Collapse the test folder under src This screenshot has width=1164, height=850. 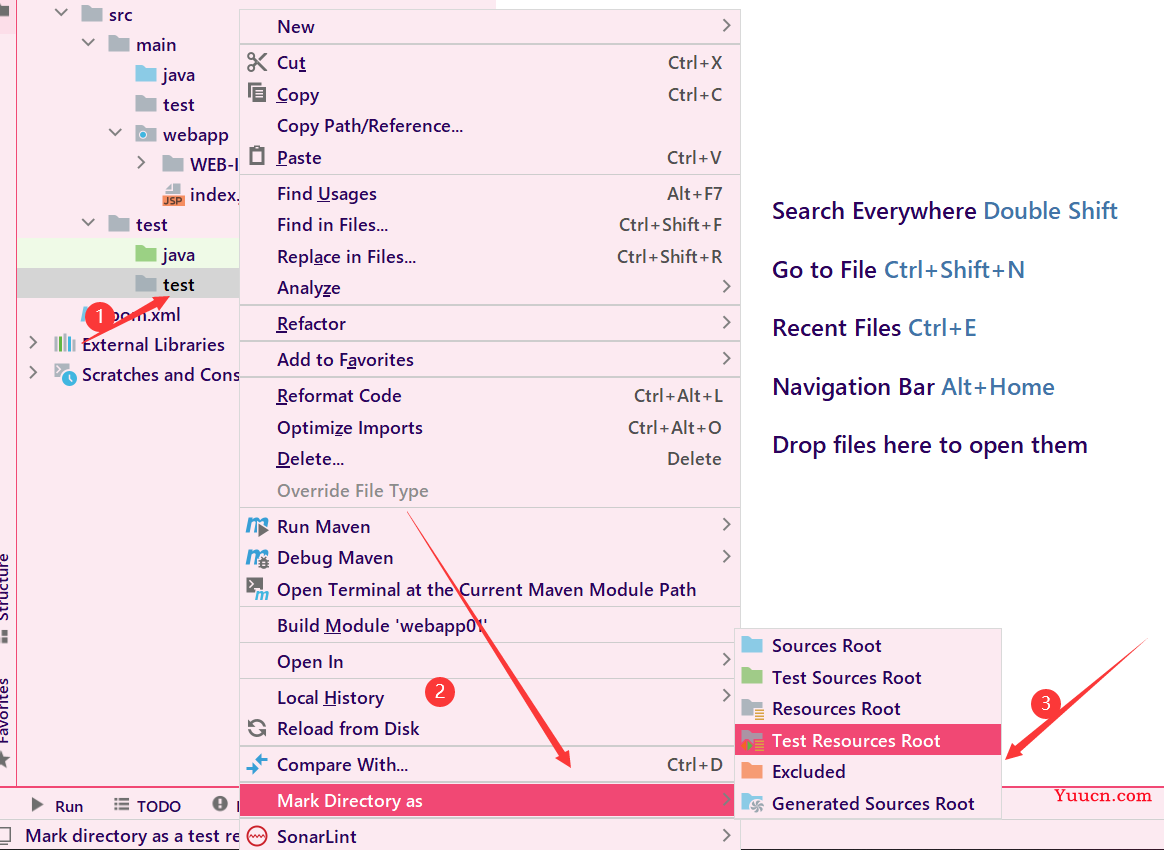[x=88, y=222]
